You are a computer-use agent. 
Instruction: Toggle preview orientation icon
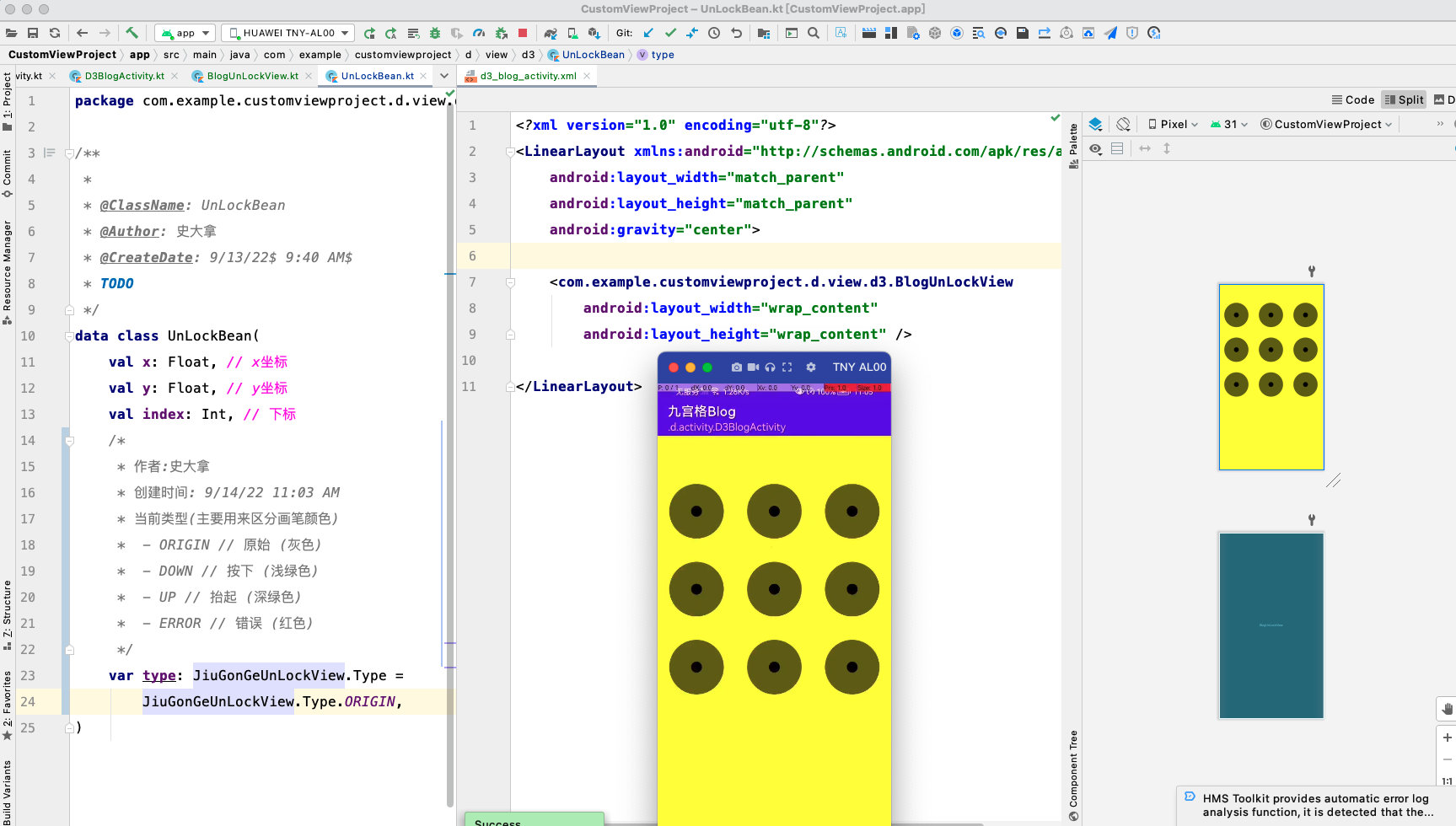1123,124
